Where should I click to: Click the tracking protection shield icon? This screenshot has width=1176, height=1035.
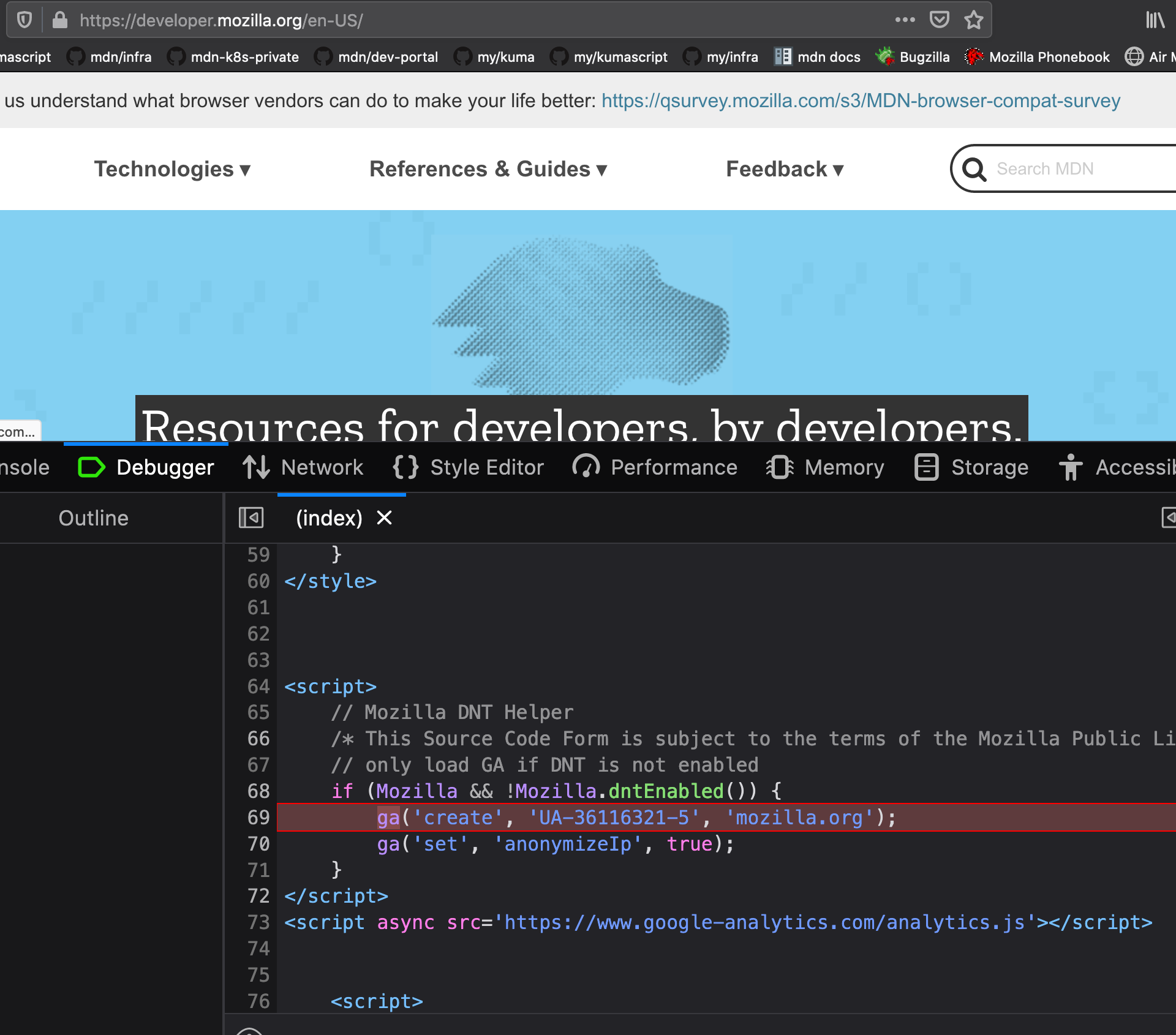(24, 20)
